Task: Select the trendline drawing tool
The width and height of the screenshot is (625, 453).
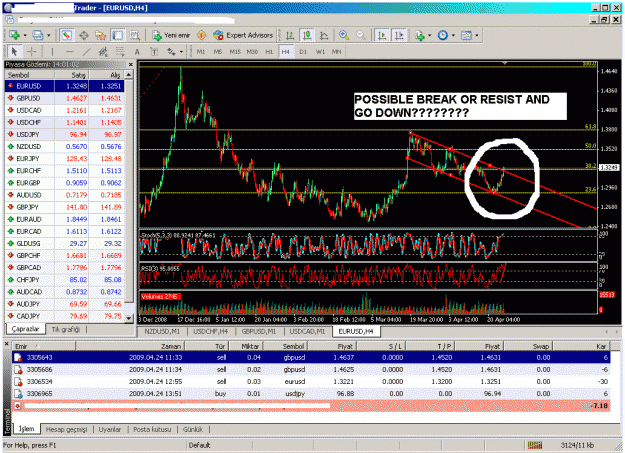Action: (86, 51)
